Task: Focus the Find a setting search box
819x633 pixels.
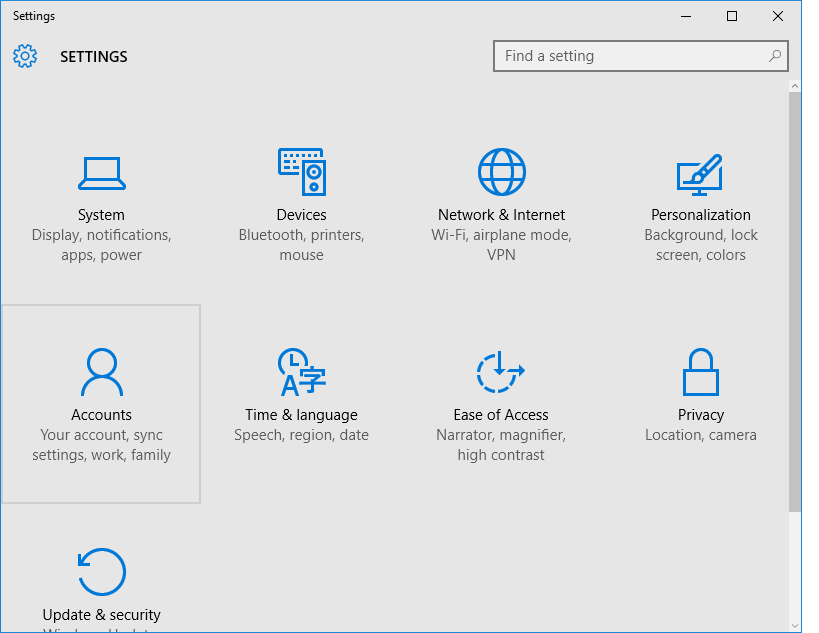Action: (640, 56)
